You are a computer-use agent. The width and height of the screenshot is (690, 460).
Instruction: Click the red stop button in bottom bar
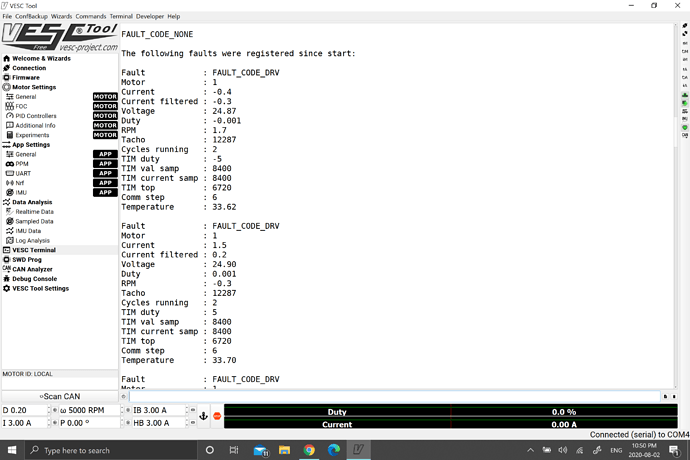[x=217, y=415]
